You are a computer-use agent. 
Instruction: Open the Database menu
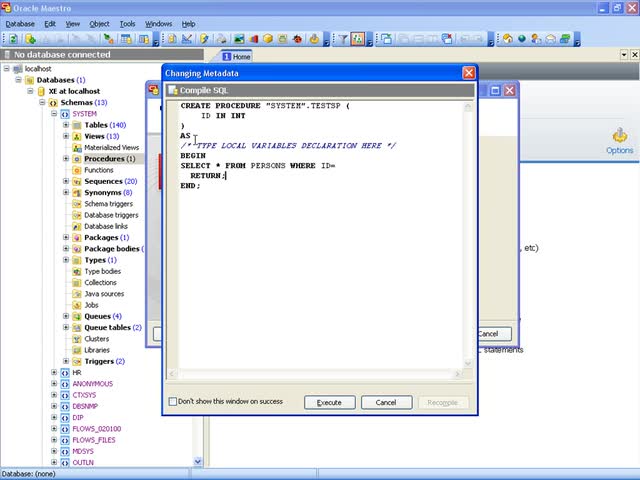(20, 24)
